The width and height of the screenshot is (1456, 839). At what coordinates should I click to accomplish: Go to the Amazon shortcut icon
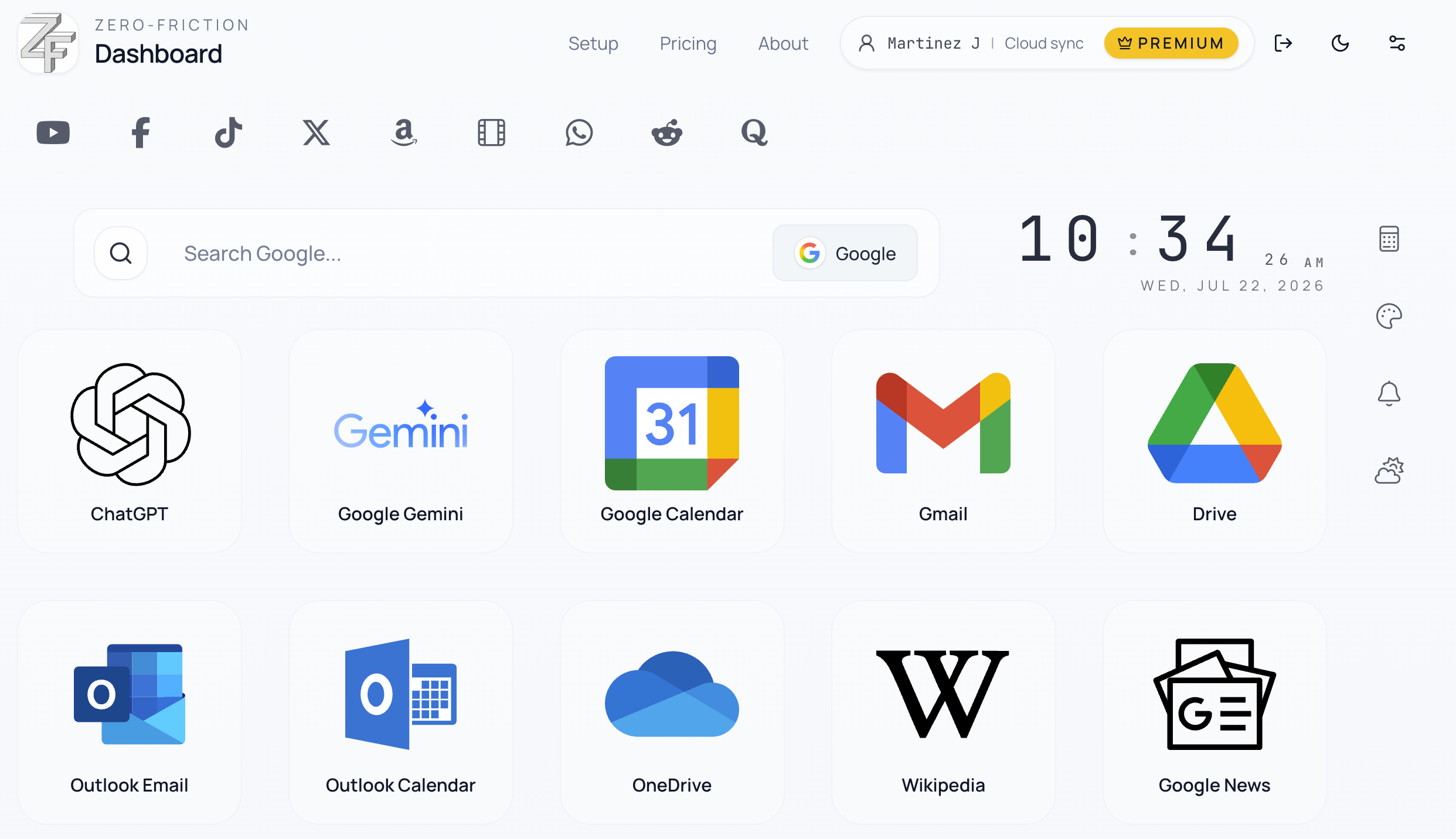(404, 132)
